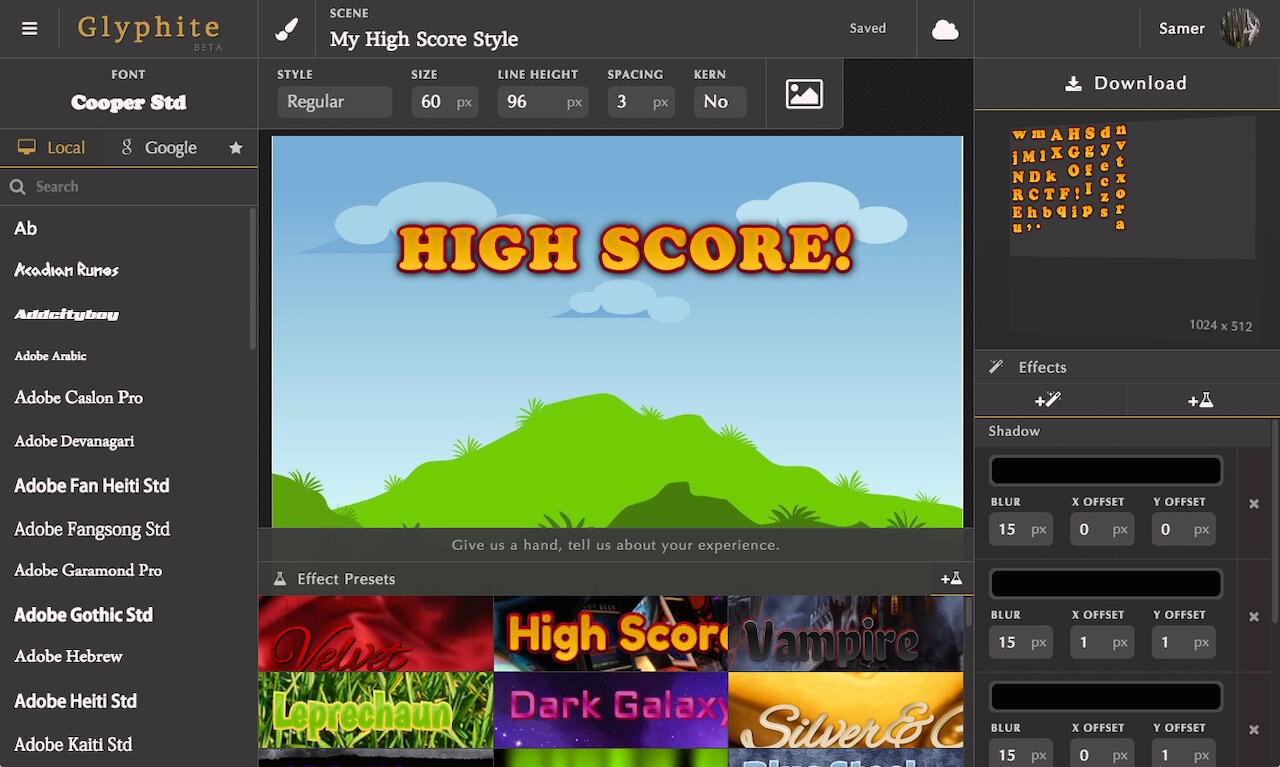This screenshot has width=1280, height=767.
Task: Open the hamburger menu
Action: (x=29, y=29)
